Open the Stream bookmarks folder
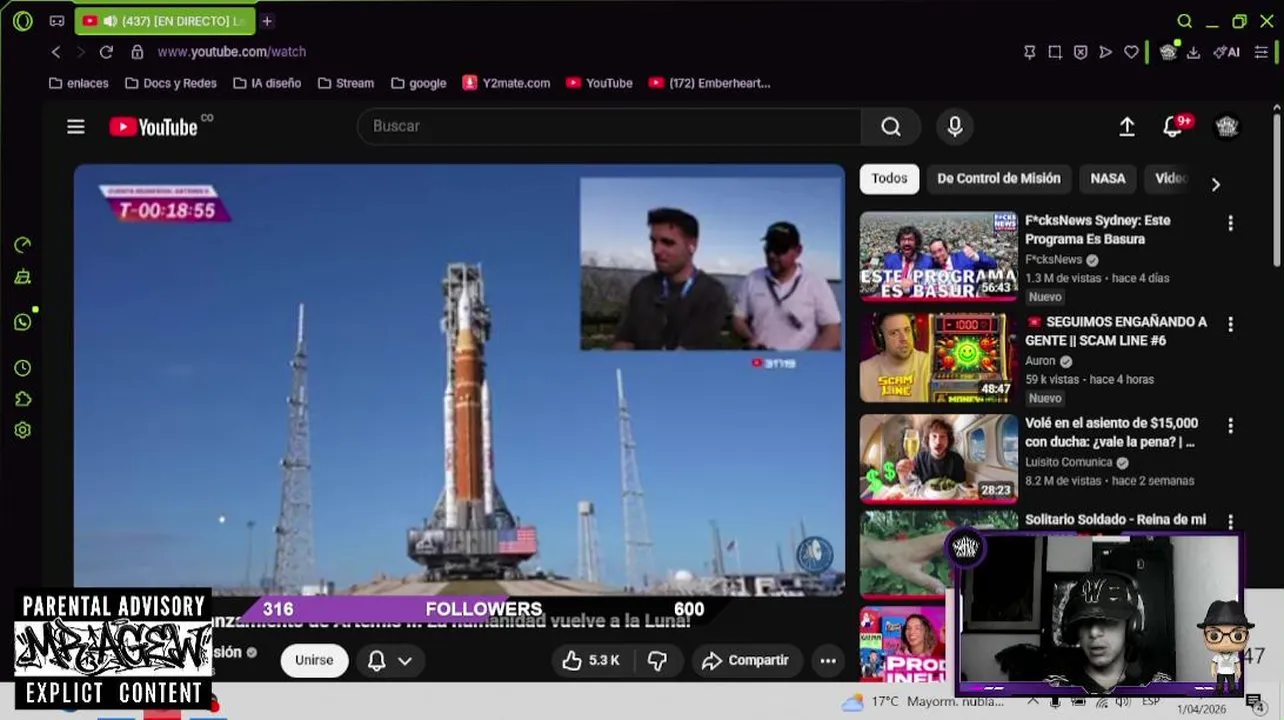 click(345, 83)
